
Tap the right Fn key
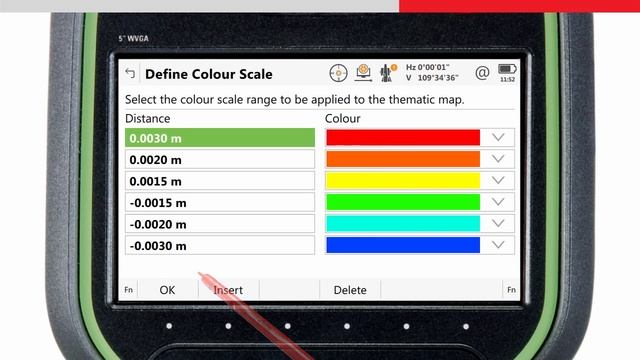pyautogui.click(x=511, y=290)
